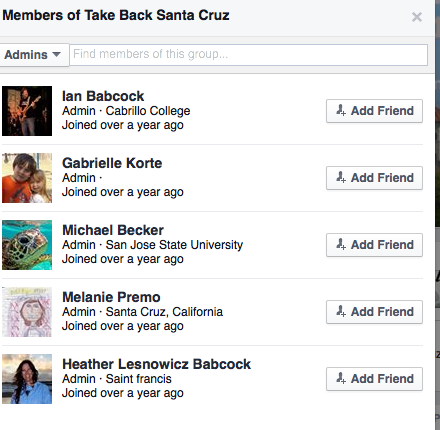
Task: Visit Michael Becker's profile via name link
Action: [x=113, y=230]
